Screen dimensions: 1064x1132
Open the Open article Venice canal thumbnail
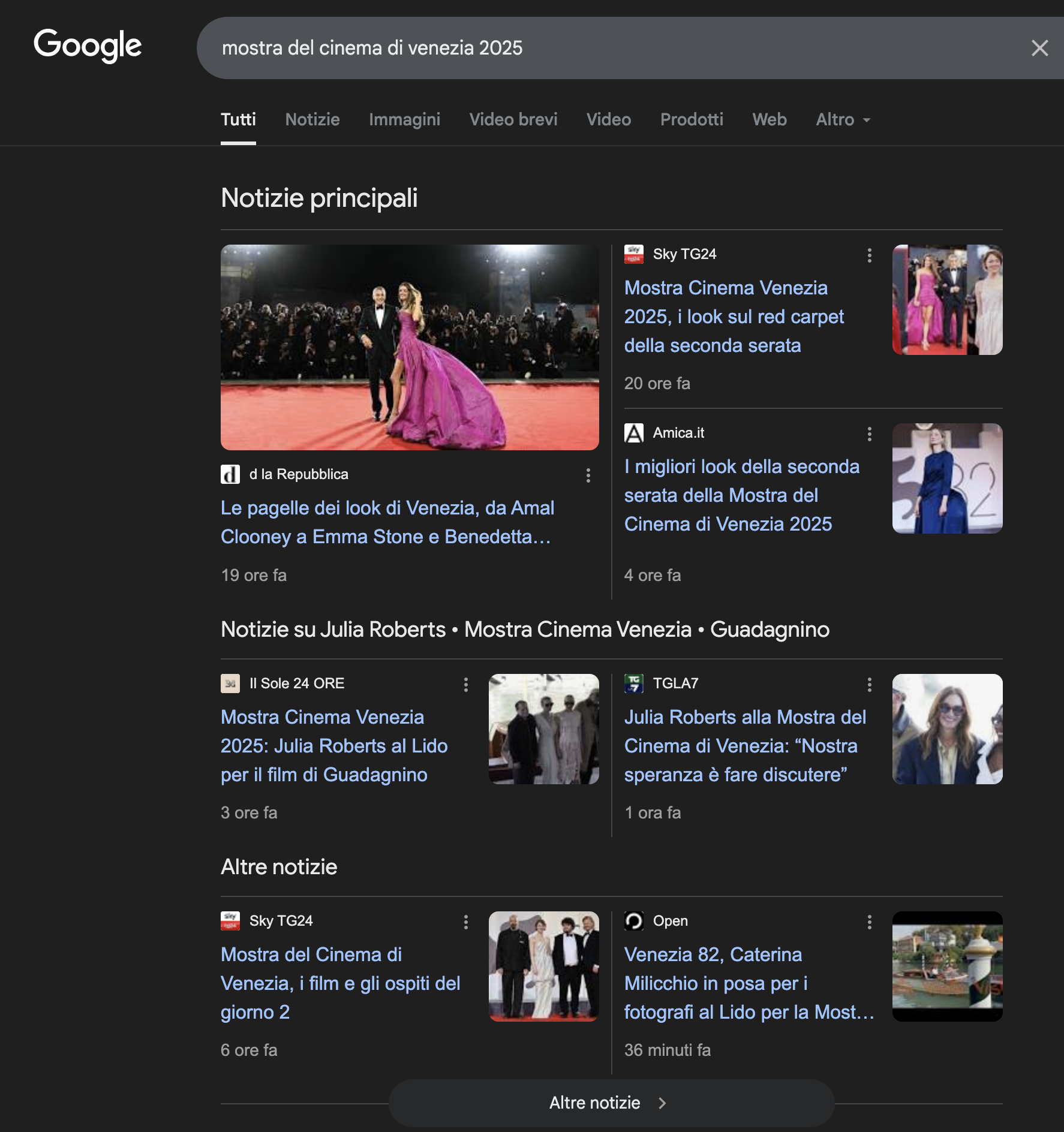pyautogui.click(x=948, y=967)
